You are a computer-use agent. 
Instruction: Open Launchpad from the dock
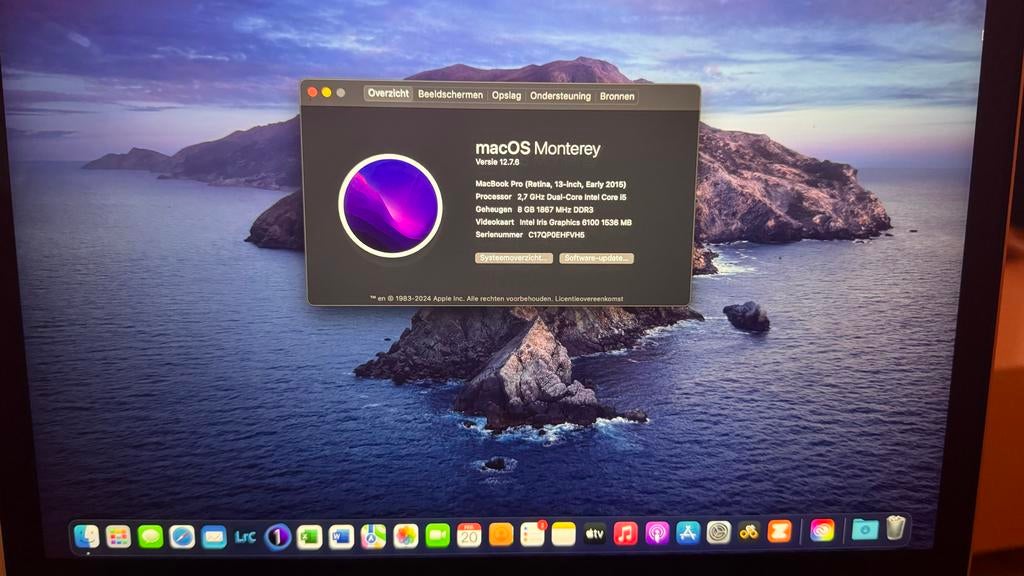click(x=118, y=536)
